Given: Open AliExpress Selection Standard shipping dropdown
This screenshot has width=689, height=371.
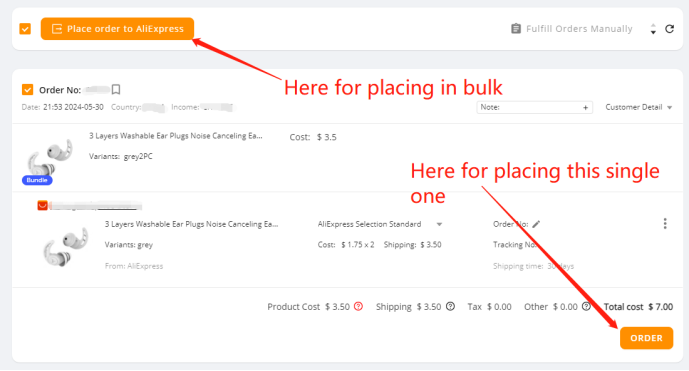Looking at the screenshot, I should 380,224.
